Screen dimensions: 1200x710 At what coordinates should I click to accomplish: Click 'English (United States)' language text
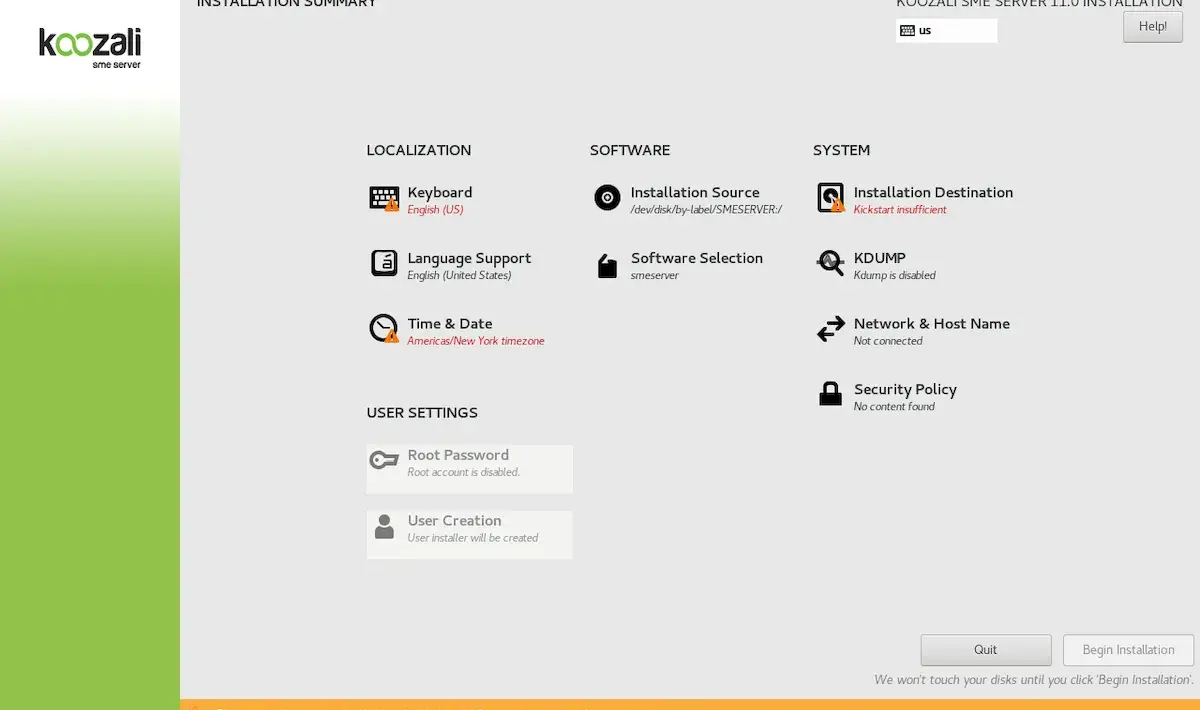(x=459, y=275)
